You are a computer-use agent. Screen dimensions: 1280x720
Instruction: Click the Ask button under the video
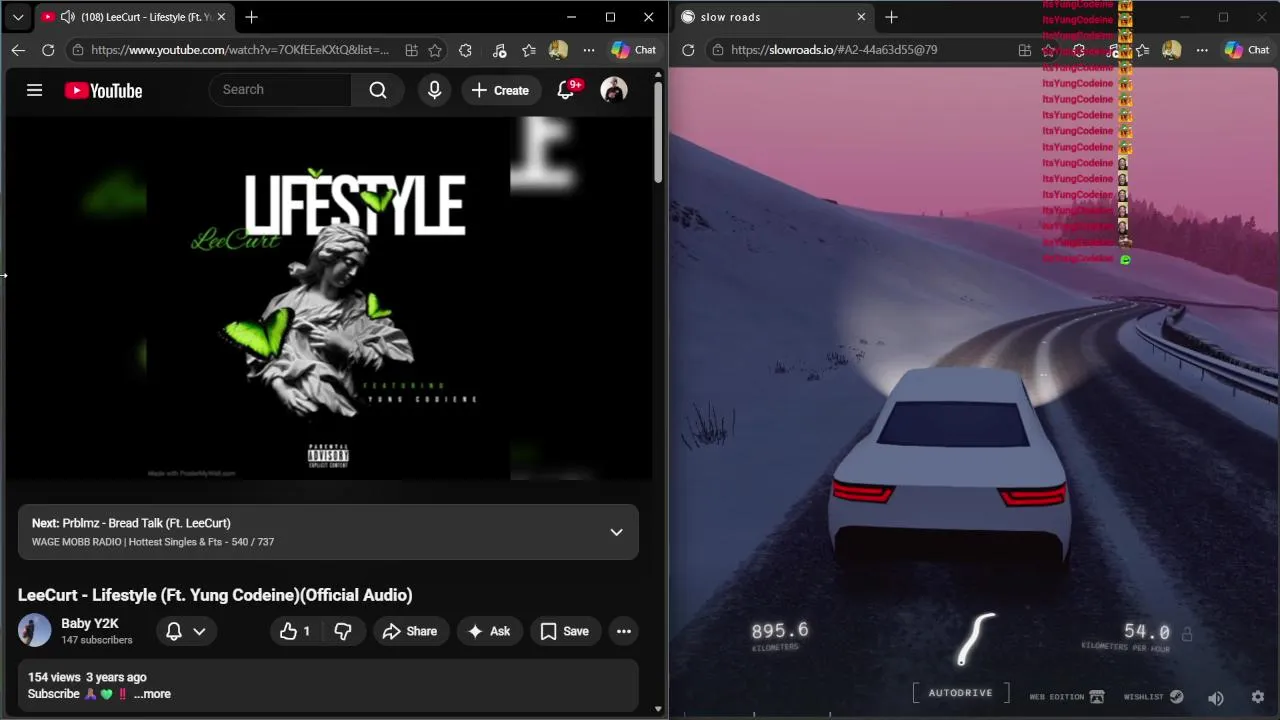pyautogui.click(x=489, y=631)
